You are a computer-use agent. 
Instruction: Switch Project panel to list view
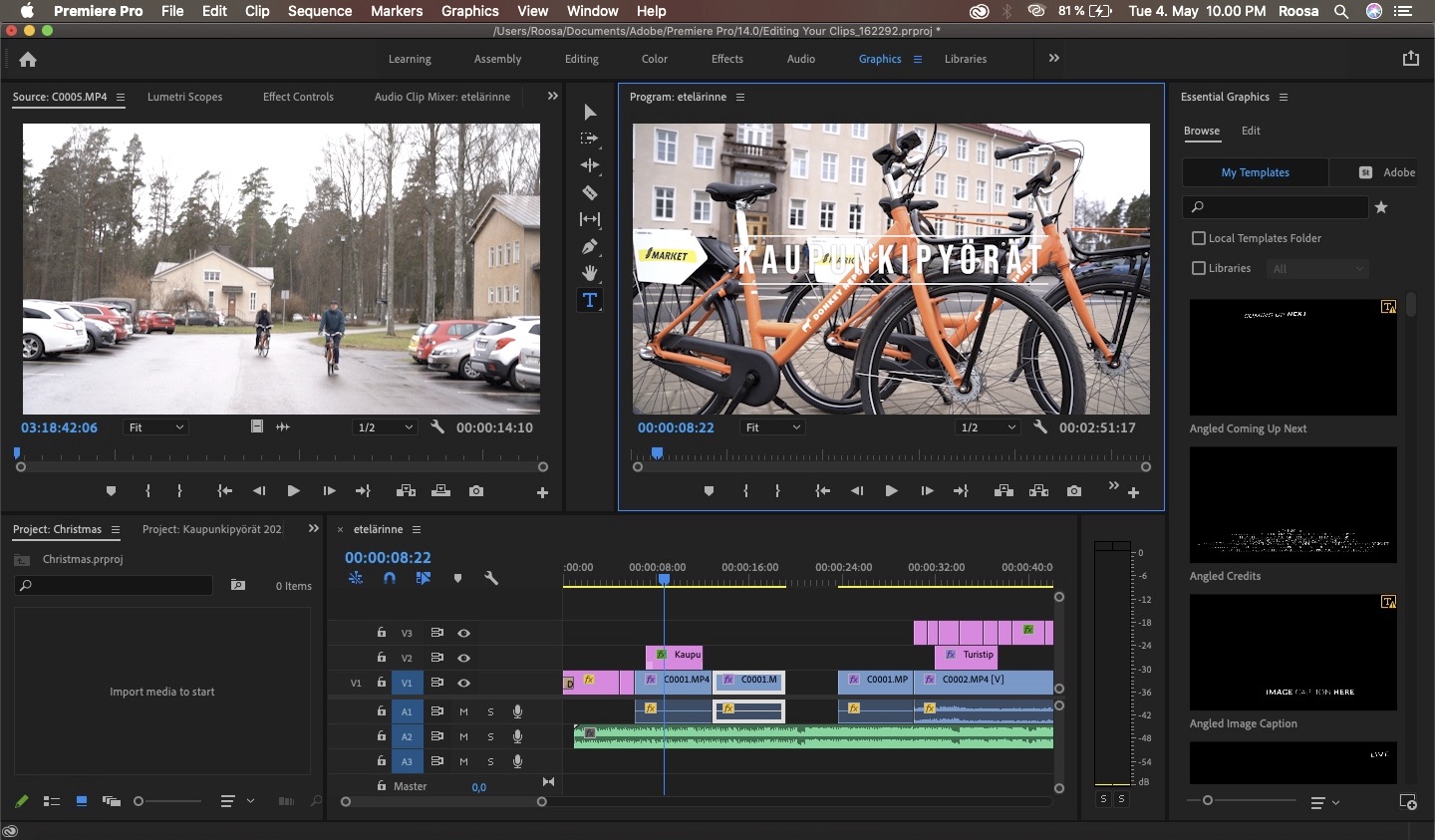tap(52, 801)
